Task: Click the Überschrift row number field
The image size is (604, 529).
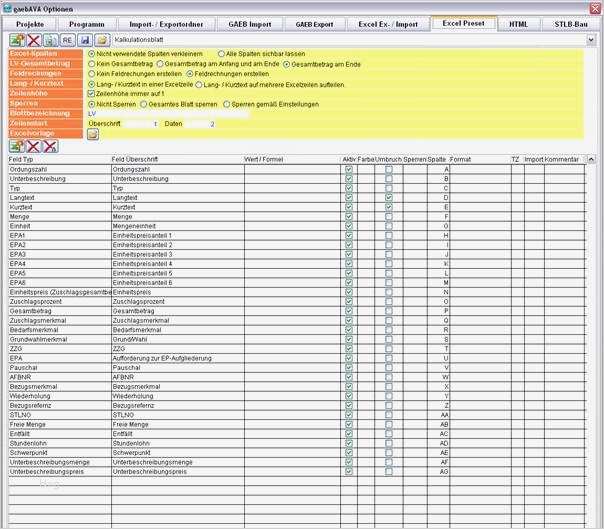Action: pos(141,124)
